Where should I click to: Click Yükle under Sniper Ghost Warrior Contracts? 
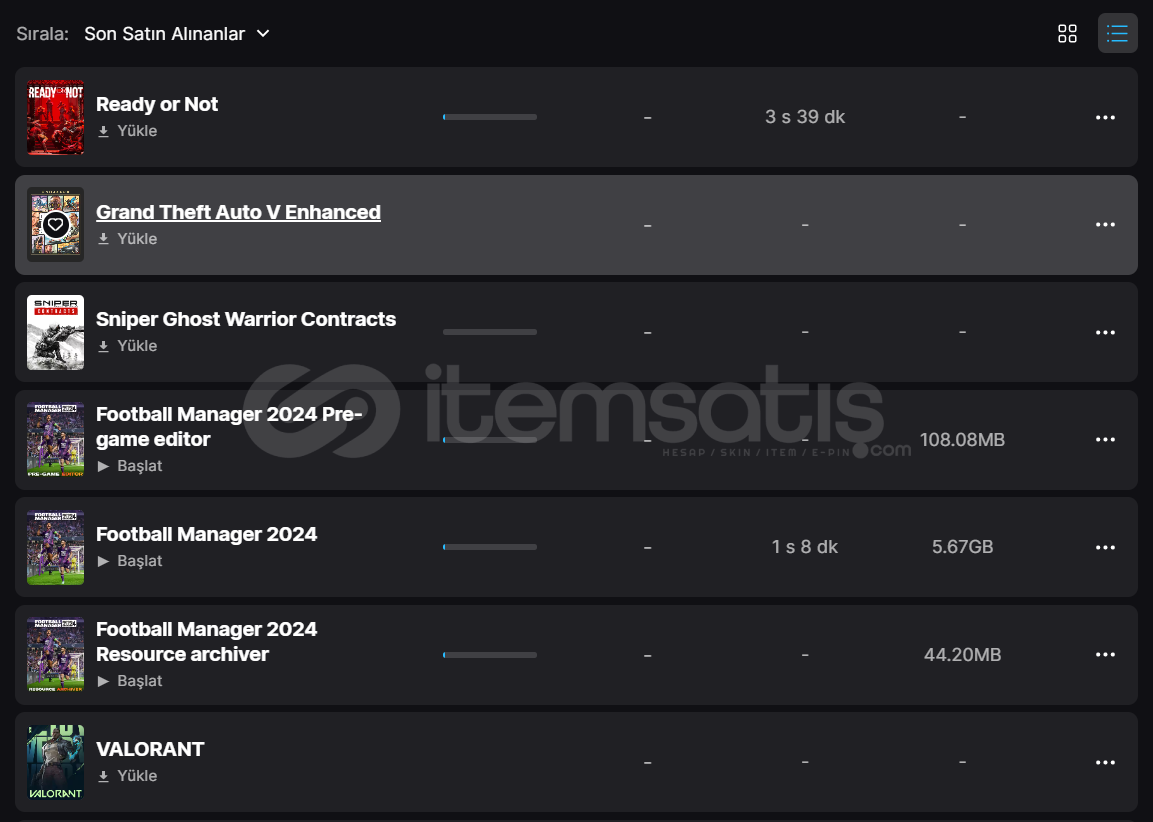pos(128,346)
